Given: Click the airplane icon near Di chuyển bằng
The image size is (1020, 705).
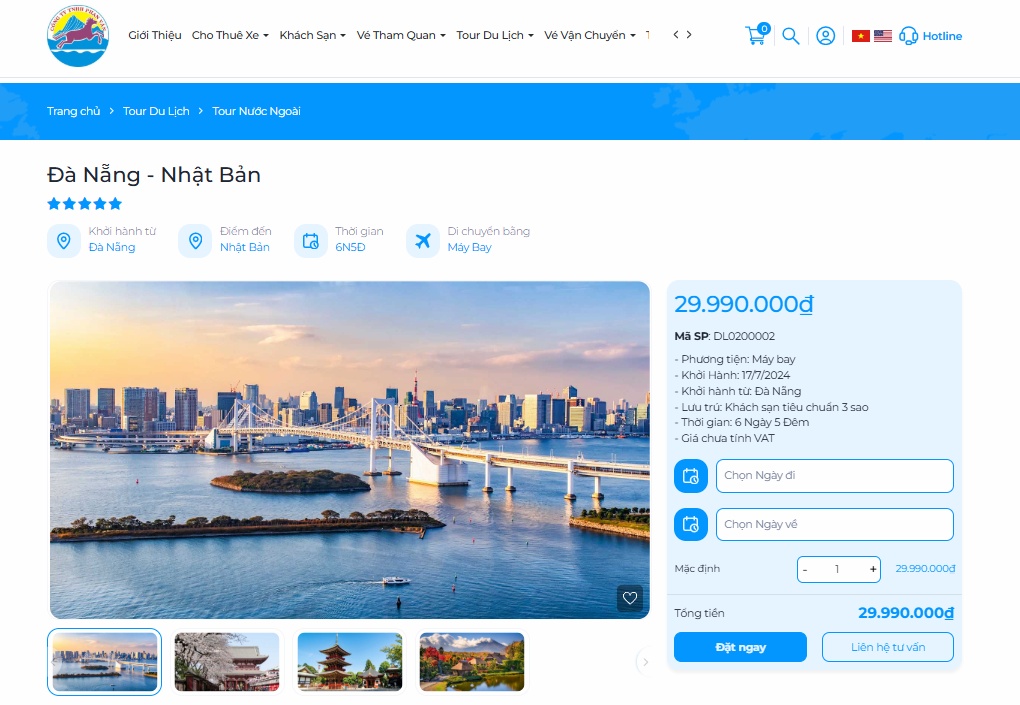Looking at the screenshot, I should click(x=423, y=240).
